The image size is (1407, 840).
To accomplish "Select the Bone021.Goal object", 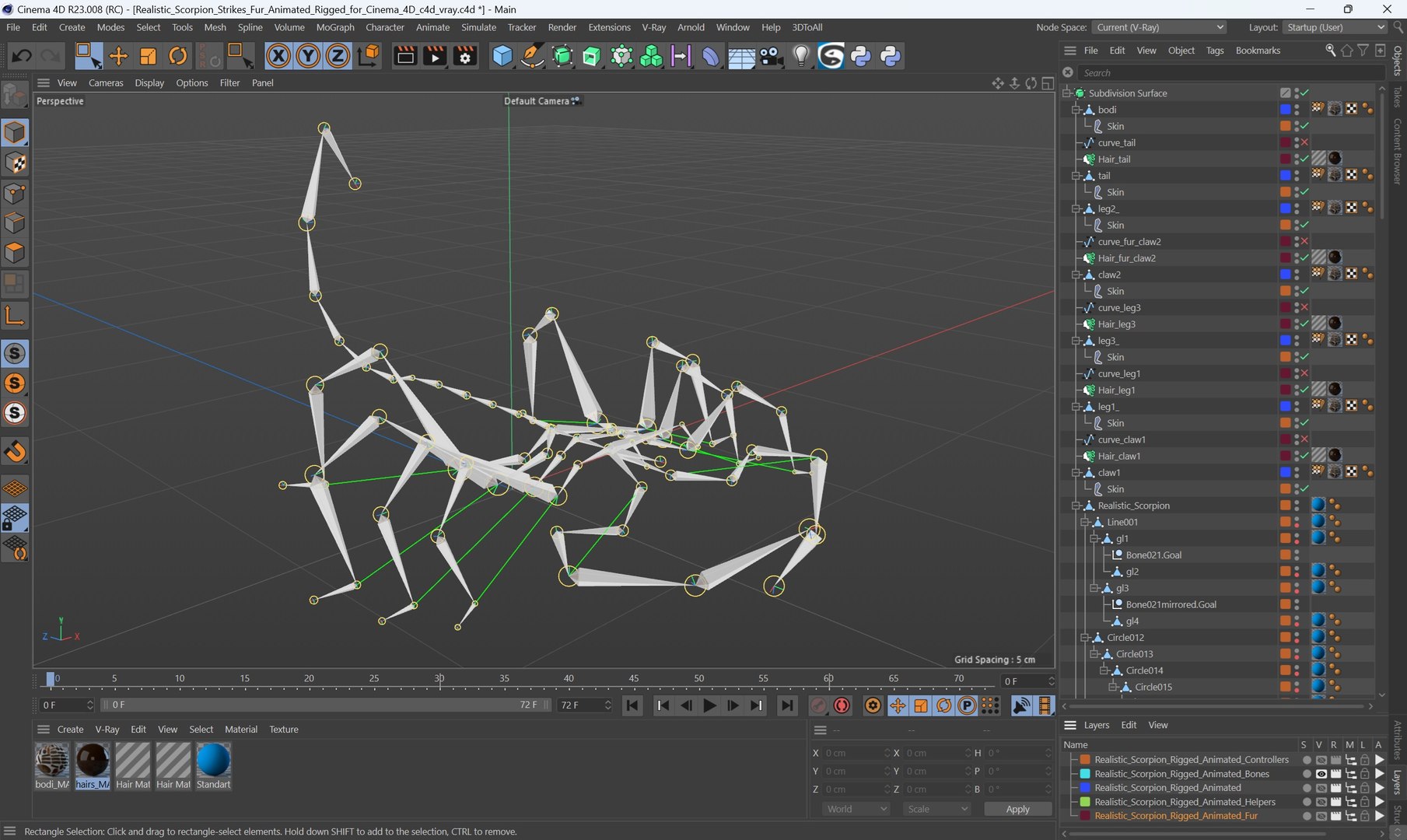I will (1153, 555).
